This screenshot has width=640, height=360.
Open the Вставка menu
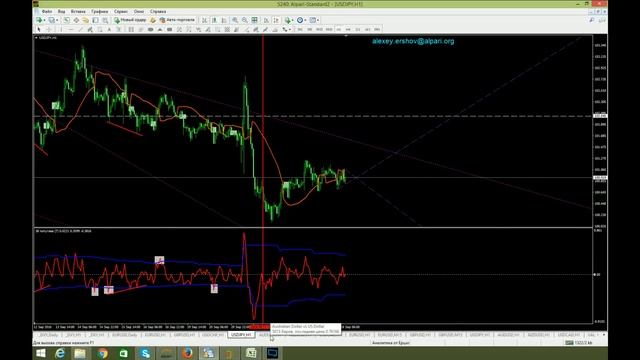[x=78, y=11]
